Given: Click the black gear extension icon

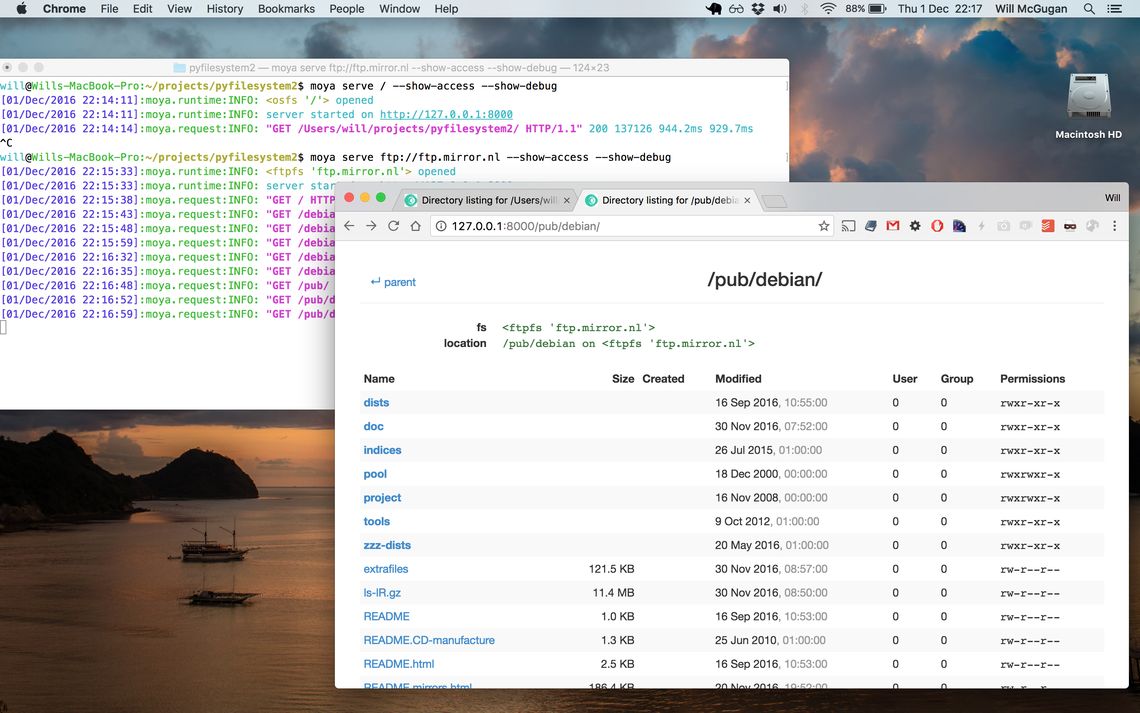Looking at the screenshot, I should click(x=915, y=226).
